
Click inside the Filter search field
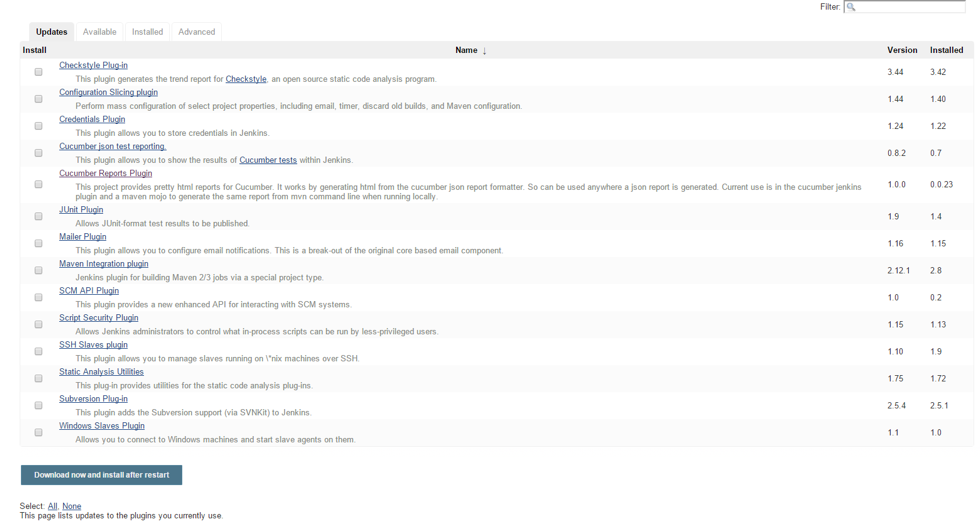[910, 7]
